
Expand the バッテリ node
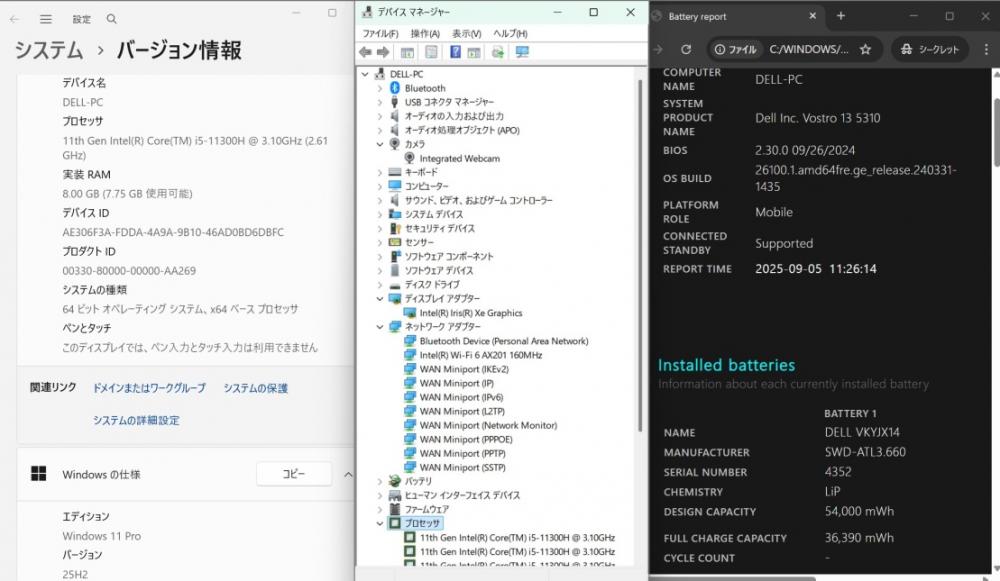click(380, 481)
